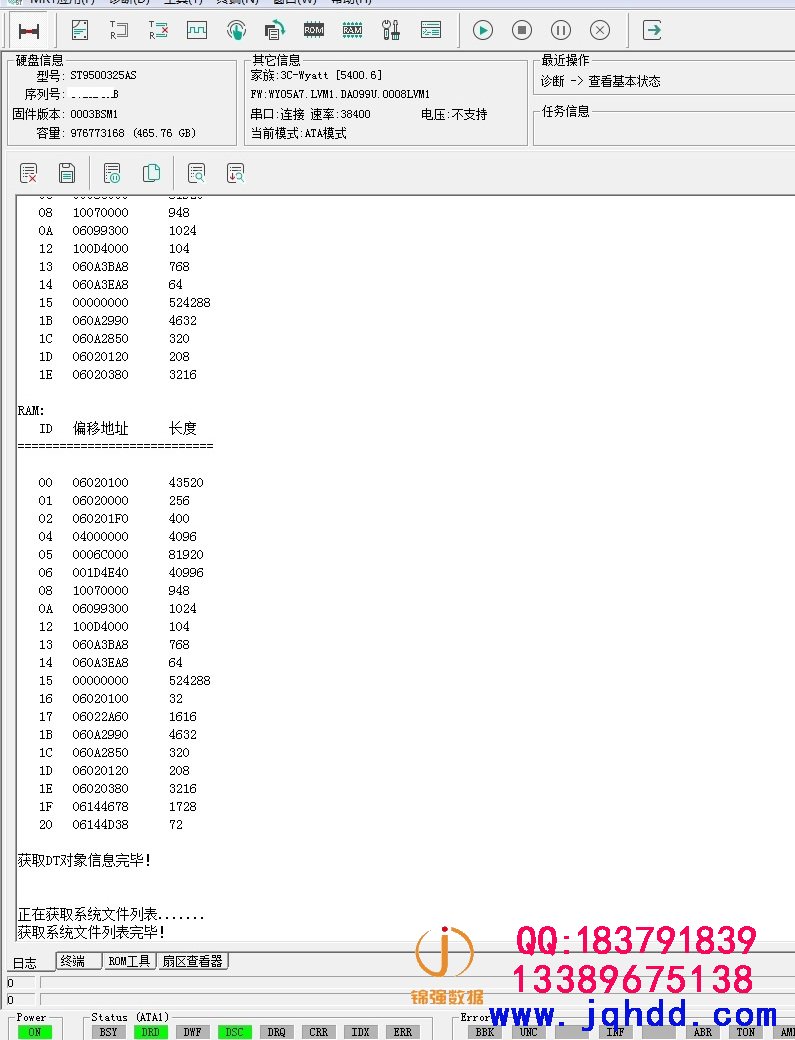Click the copy-with-refresh-arrow toolbar icon
The height and width of the screenshot is (1040, 795).
point(275,30)
